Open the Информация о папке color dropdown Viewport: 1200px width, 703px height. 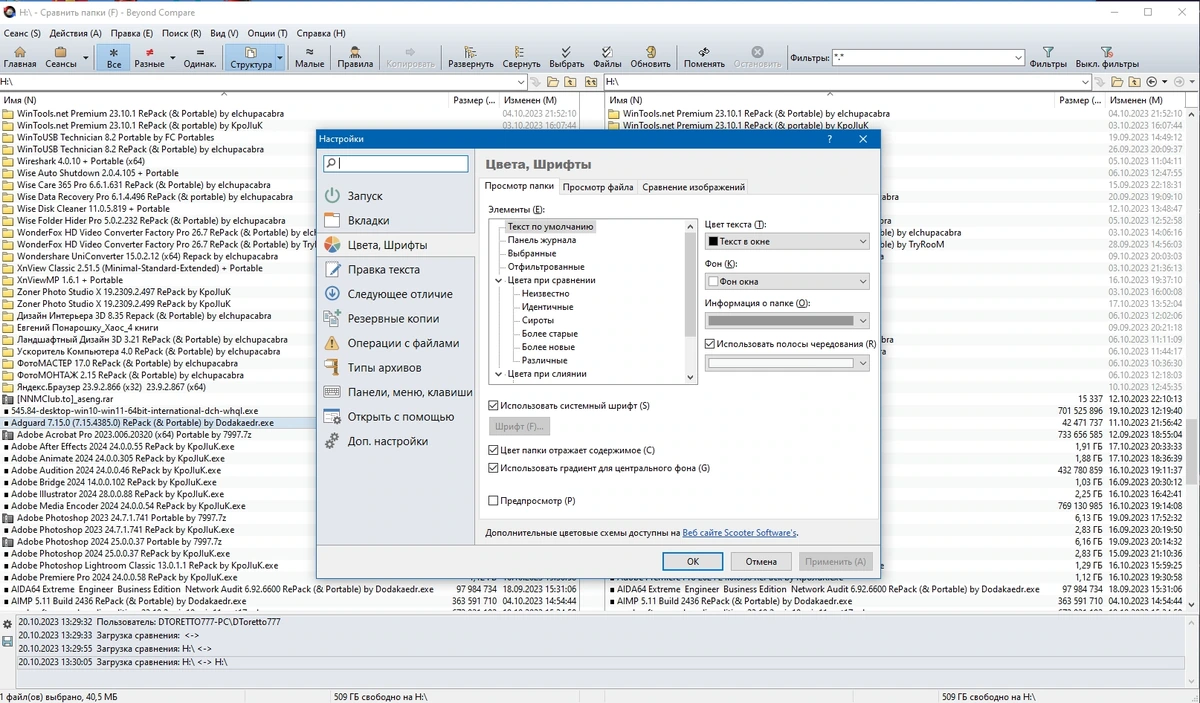(x=787, y=320)
